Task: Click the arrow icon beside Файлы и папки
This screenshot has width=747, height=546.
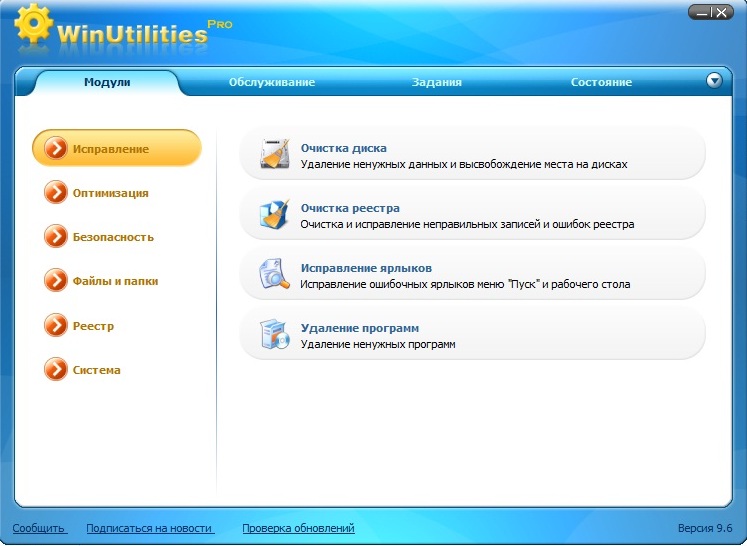Action: [x=56, y=281]
